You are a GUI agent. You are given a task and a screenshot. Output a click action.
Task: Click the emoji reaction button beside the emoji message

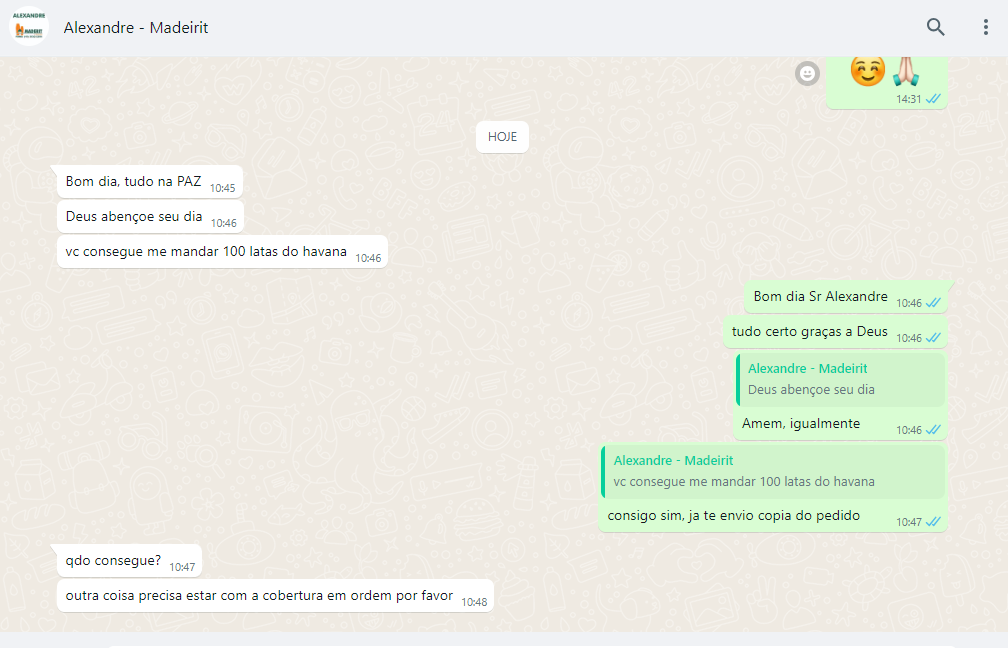(807, 73)
